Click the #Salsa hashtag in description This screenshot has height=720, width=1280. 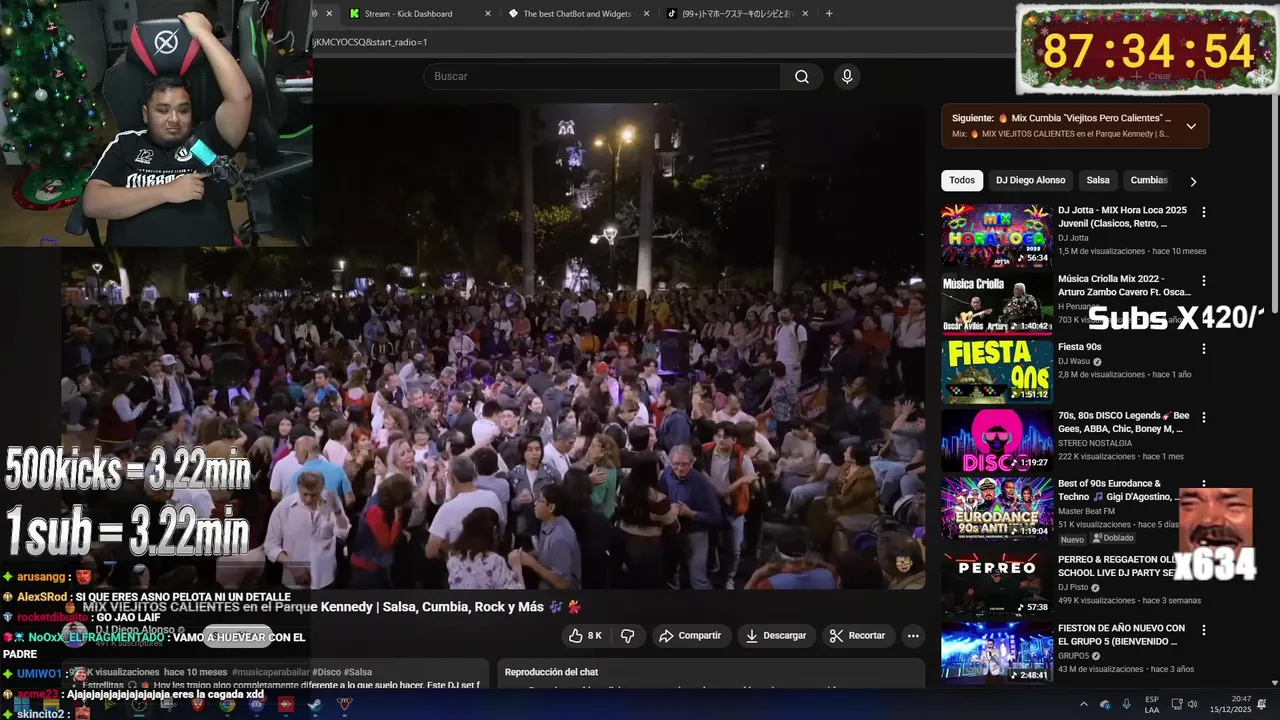coord(356,672)
